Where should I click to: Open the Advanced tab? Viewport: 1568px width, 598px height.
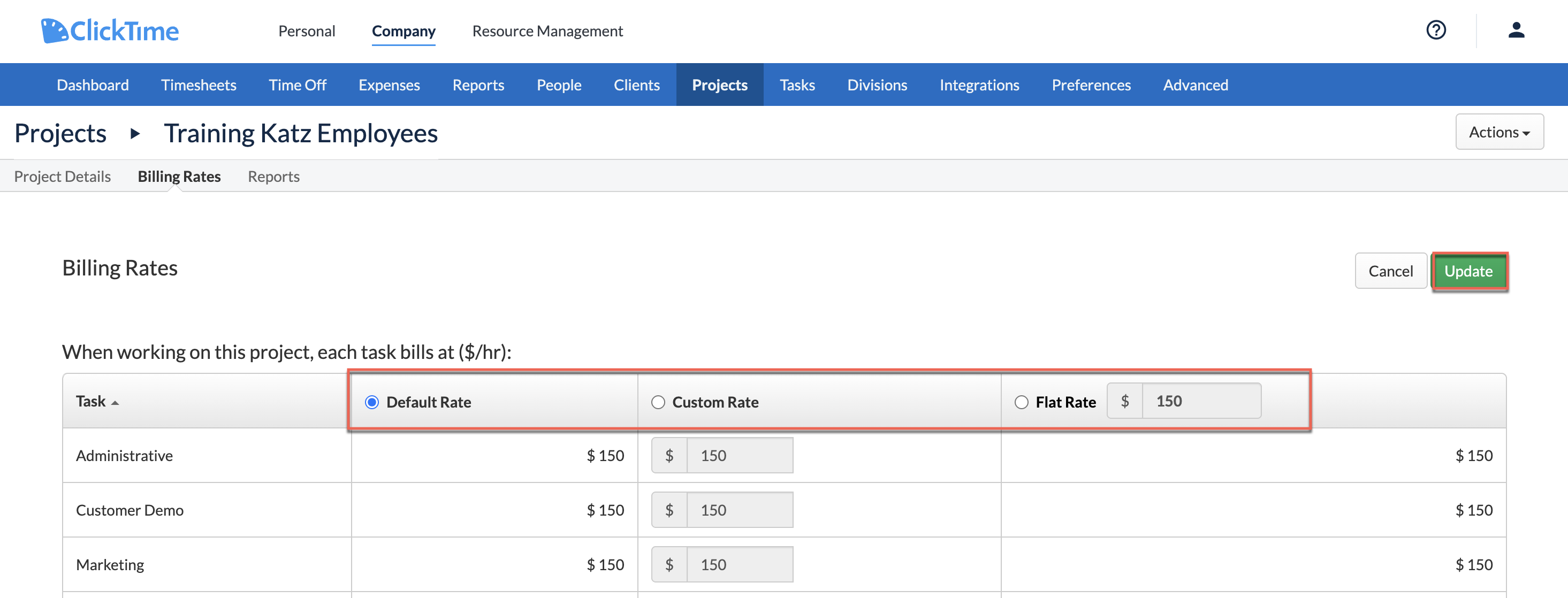pos(1196,85)
